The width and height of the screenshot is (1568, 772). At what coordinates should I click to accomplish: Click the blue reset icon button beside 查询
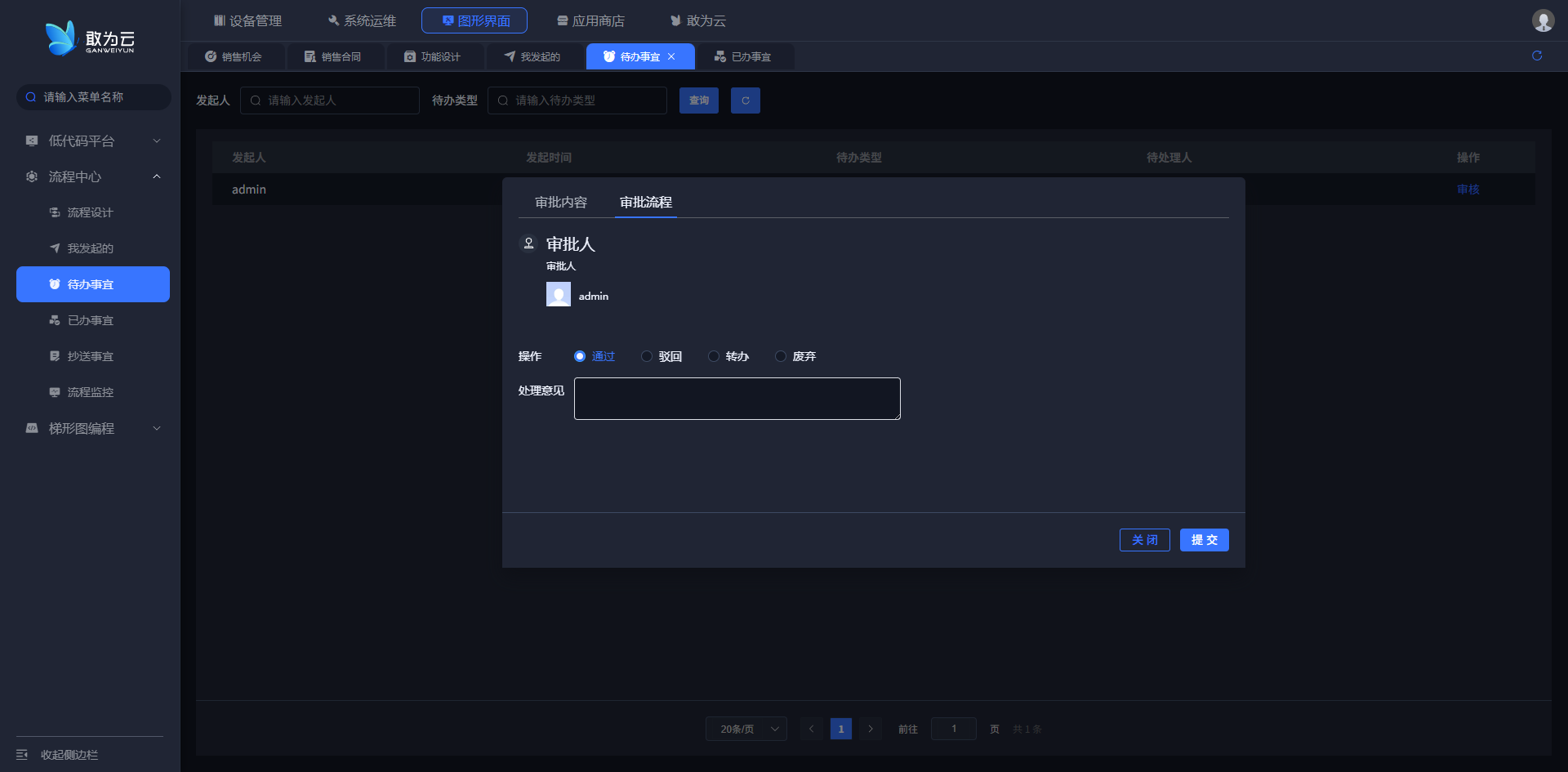(745, 100)
